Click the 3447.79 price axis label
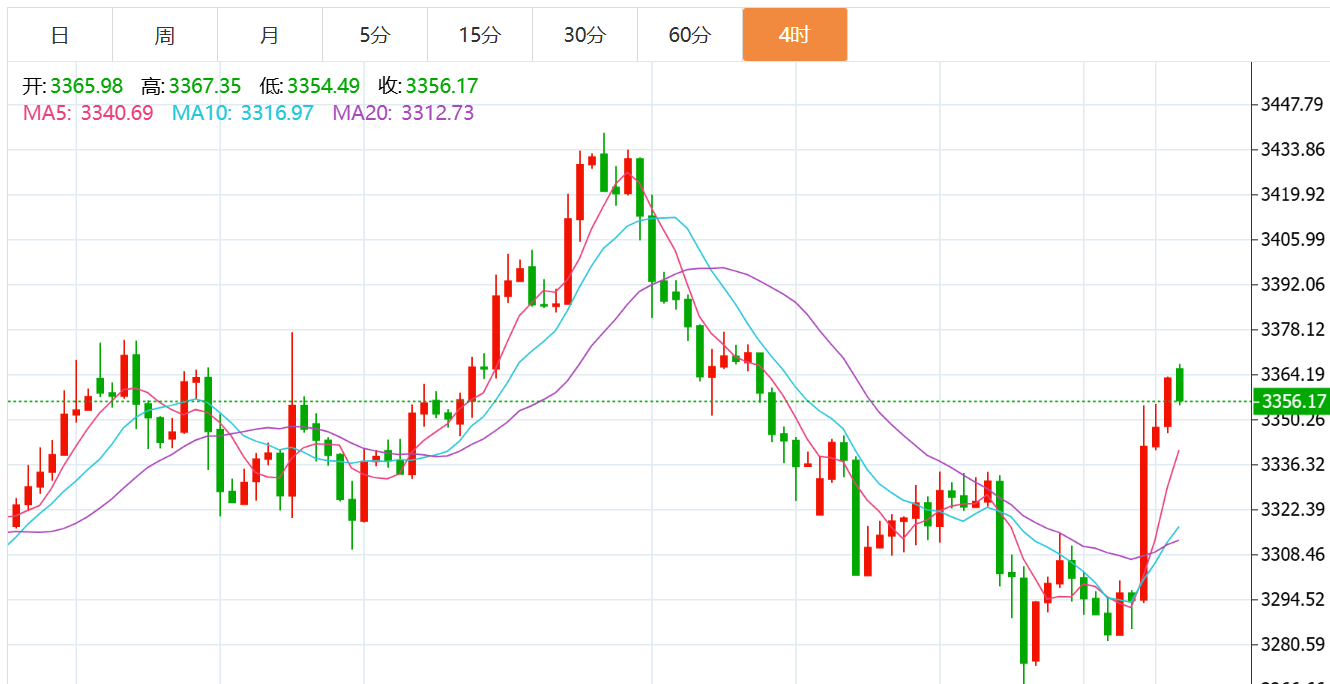Image resolution: width=1330 pixels, height=684 pixels. 1292,105
